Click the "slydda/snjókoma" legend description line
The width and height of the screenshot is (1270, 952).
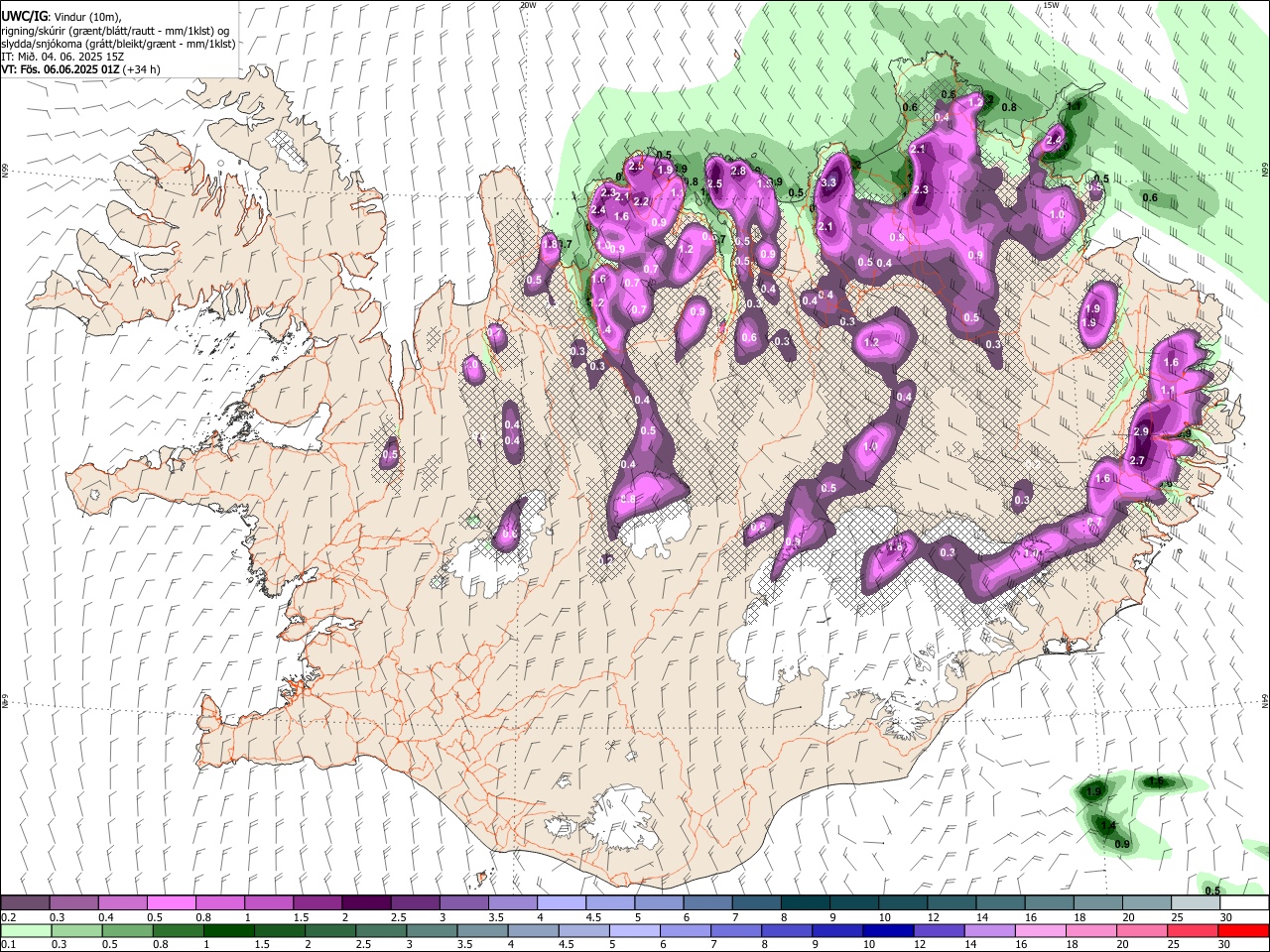tap(118, 44)
